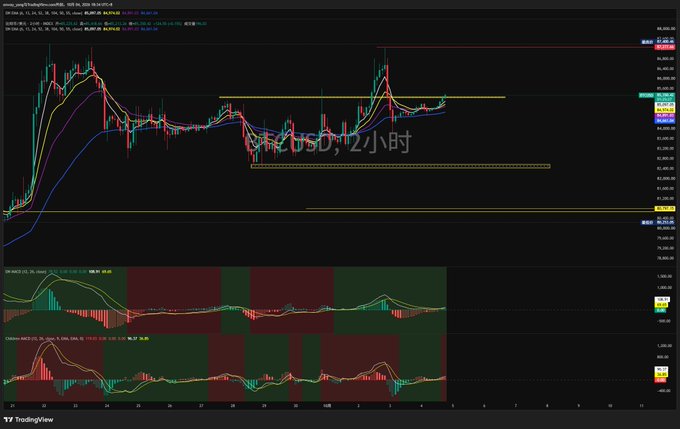Click the white 90.37 Children MACD label
Viewport: 680px width, 429px height.
(x=661, y=370)
